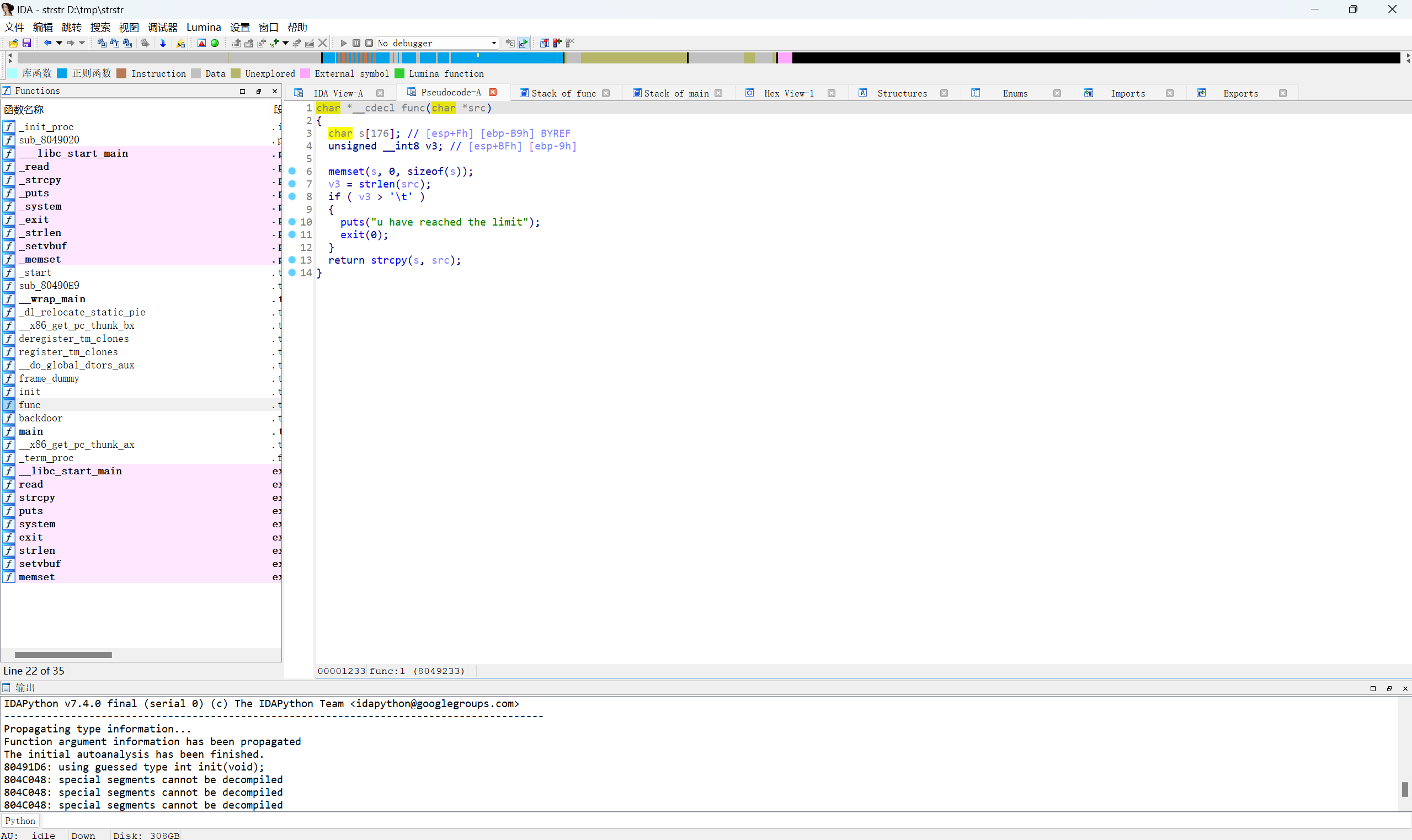
Task: Open the Imports tab
Action: click(1127, 93)
